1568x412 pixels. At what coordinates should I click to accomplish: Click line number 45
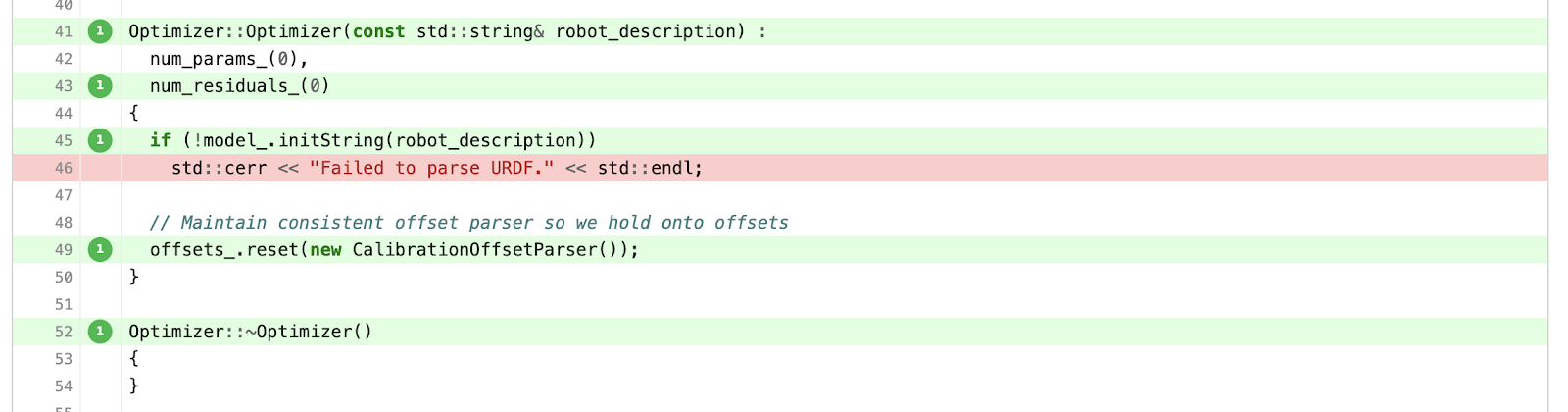pyautogui.click(x=64, y=140)
